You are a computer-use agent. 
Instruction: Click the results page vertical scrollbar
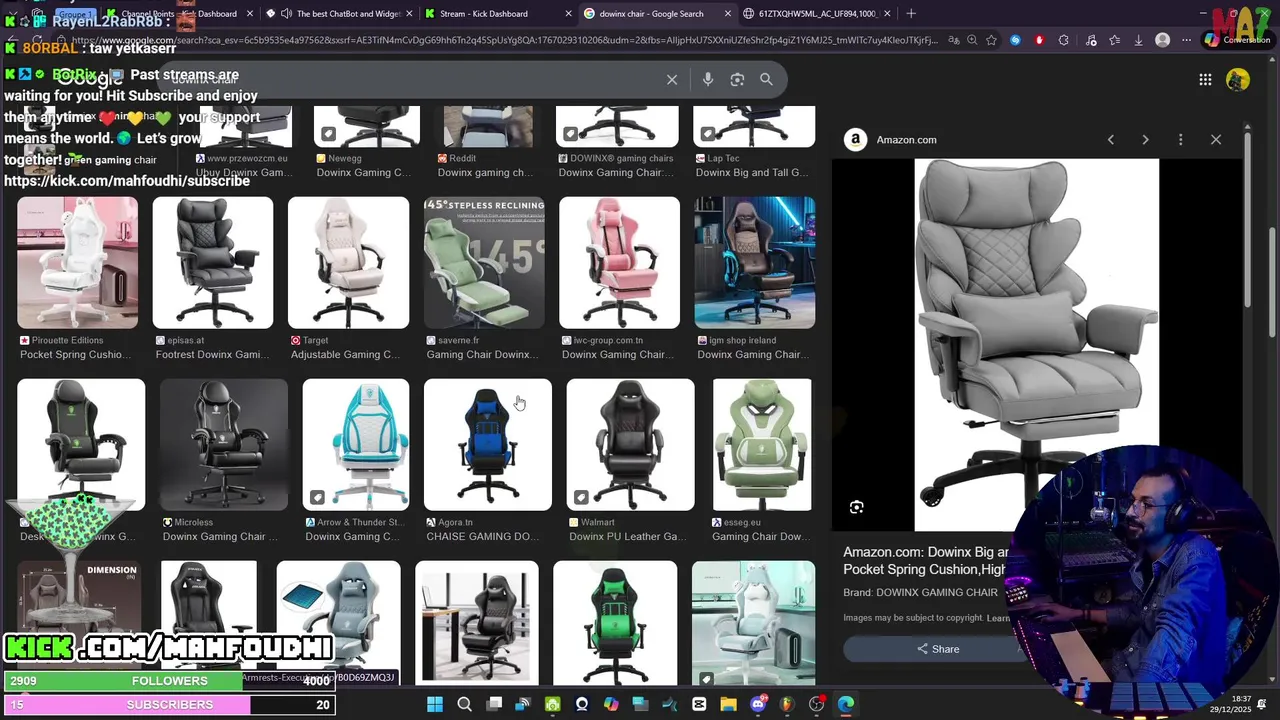point(1273,282)
